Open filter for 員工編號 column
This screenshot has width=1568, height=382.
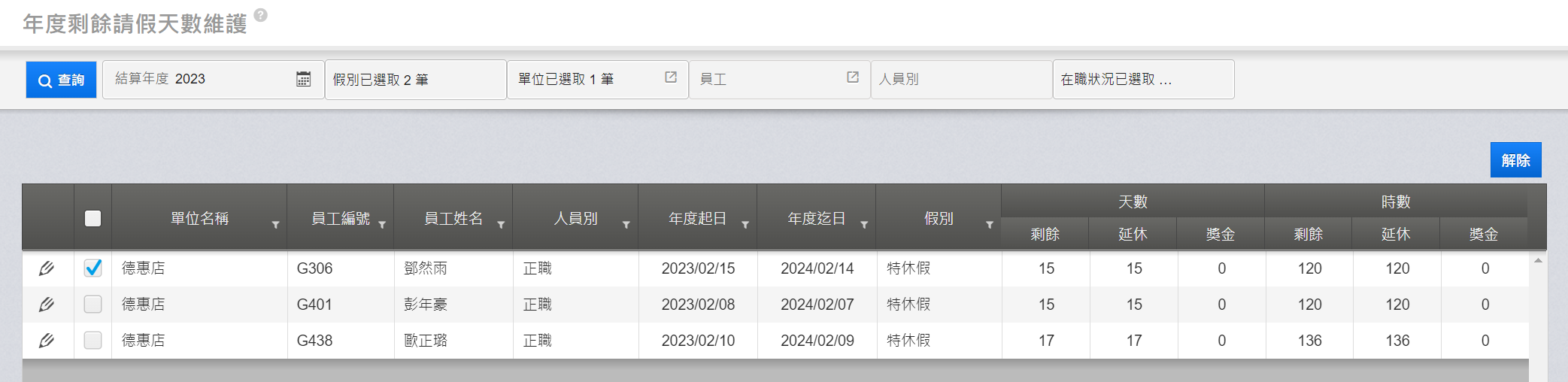pyautogui.click(x=382, y=225)
